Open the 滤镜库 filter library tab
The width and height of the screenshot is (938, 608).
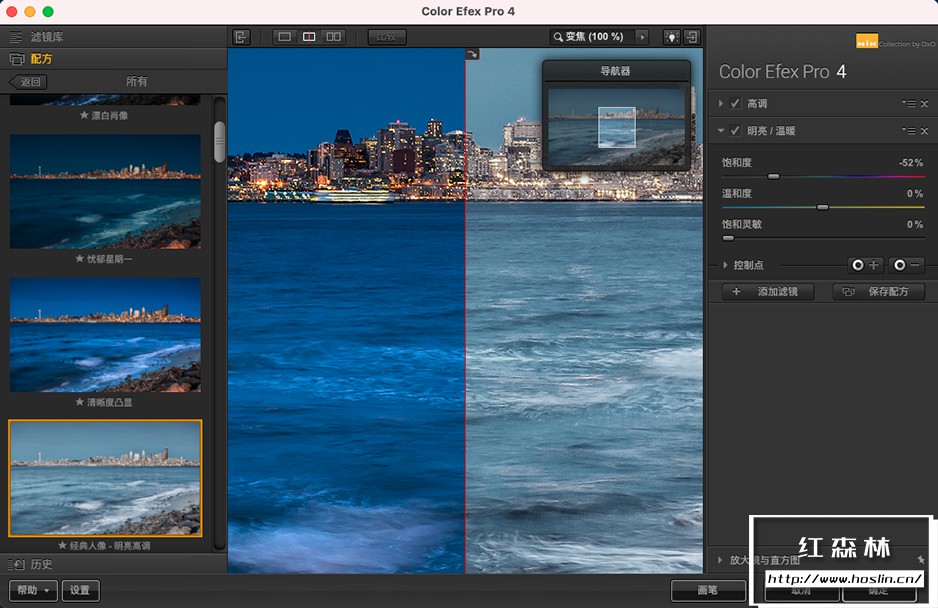coord(46,37)
